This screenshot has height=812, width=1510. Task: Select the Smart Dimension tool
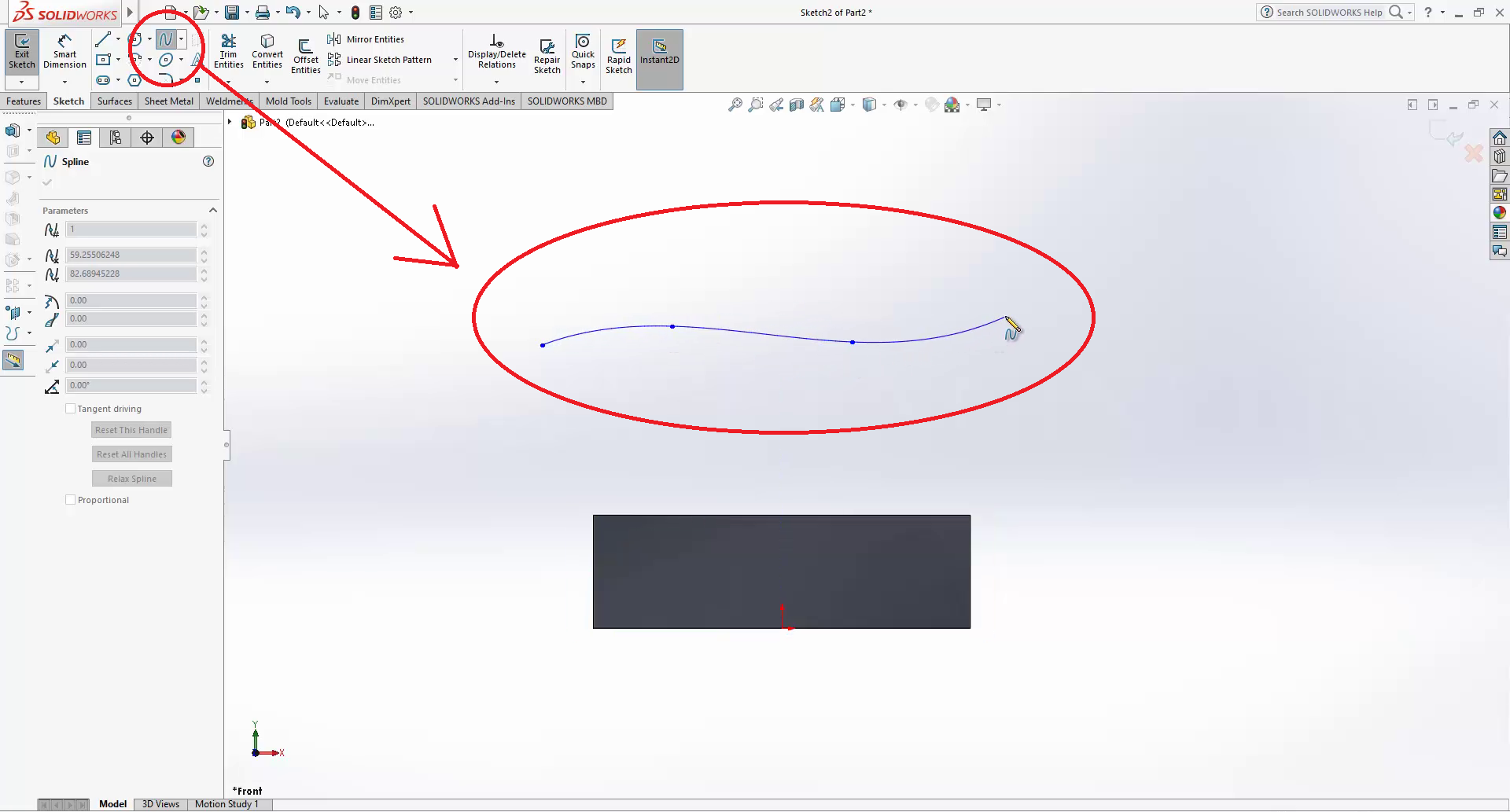64,52
